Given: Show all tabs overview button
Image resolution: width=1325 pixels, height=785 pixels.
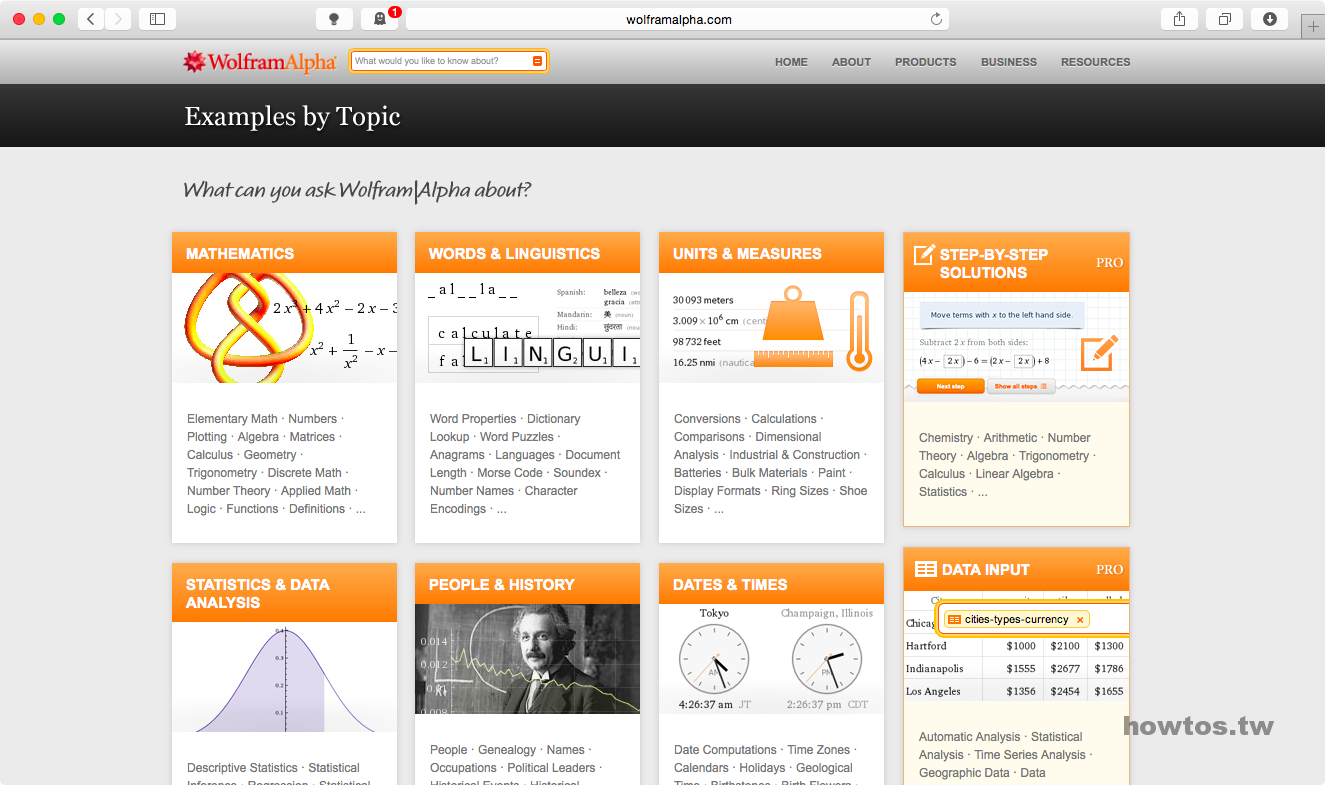Looking at the screenshot, I should click(x=1224, y=18).
